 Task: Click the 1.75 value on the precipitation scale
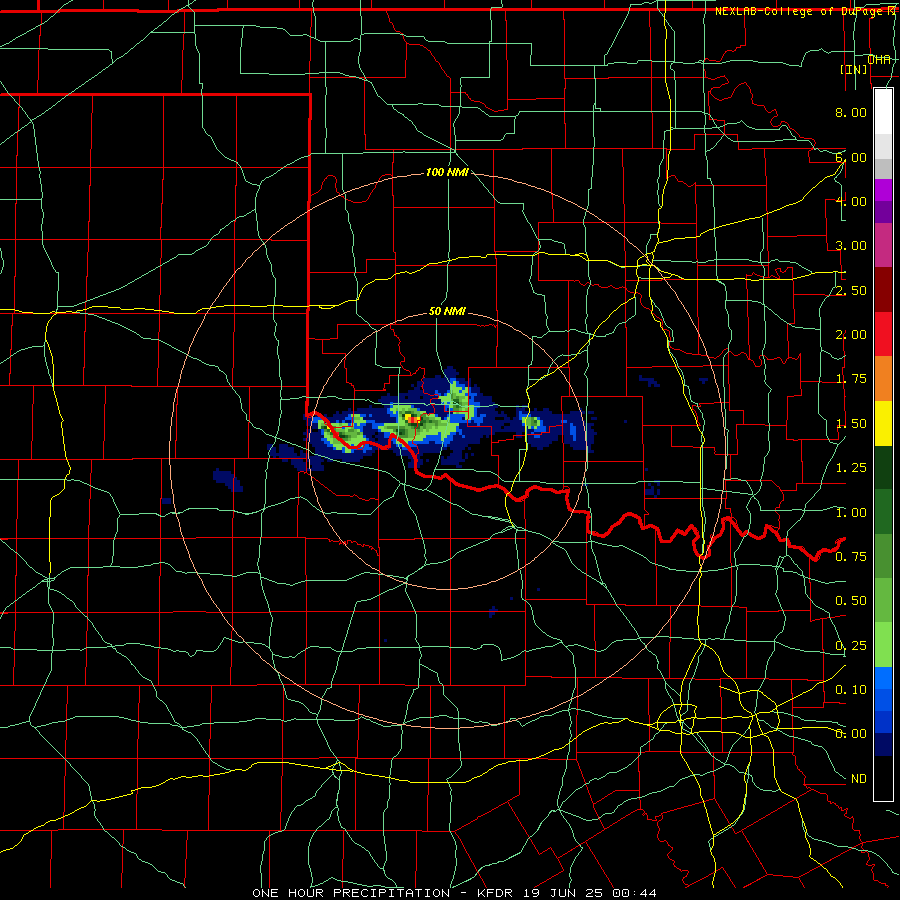[851, 379]
